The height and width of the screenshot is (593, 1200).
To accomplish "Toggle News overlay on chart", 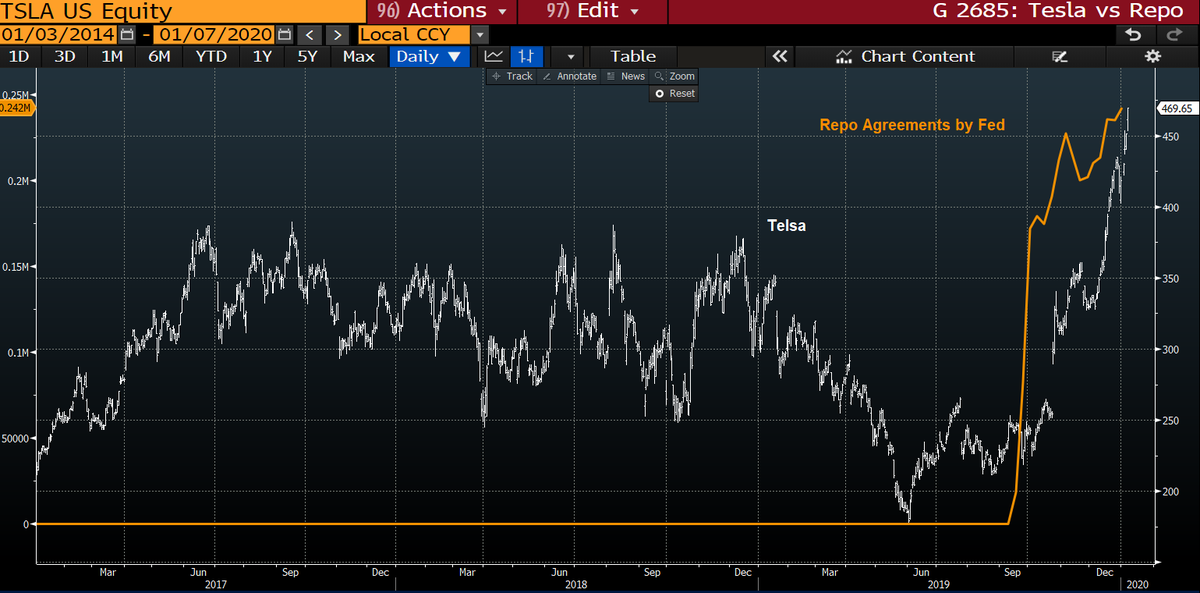I will click(625, 76).
